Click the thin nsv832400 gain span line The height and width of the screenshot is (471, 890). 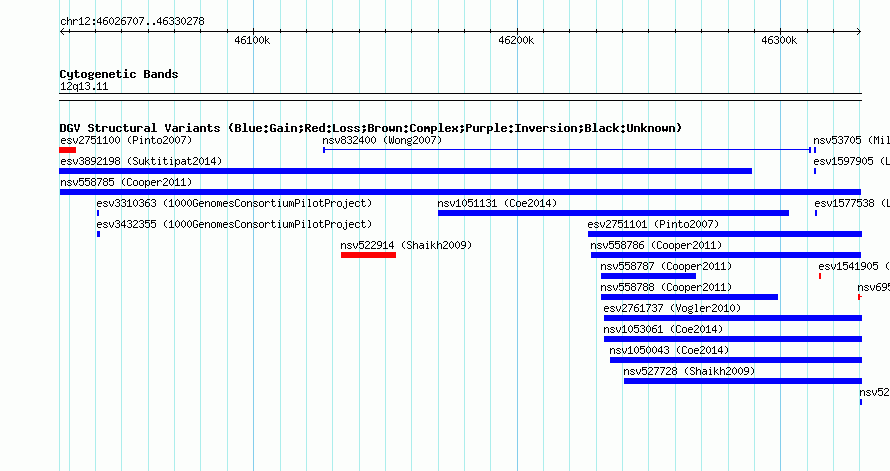(x=567, y=150)
